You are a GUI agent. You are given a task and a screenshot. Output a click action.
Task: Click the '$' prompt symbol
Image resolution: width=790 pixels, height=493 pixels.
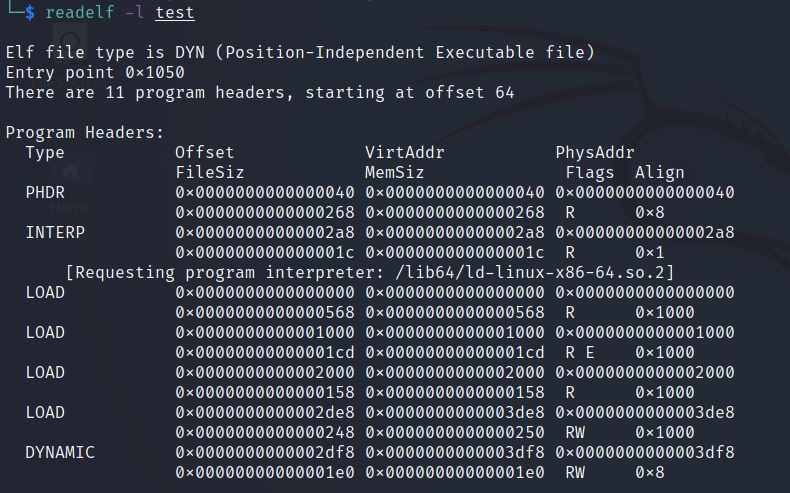(30, 12)
